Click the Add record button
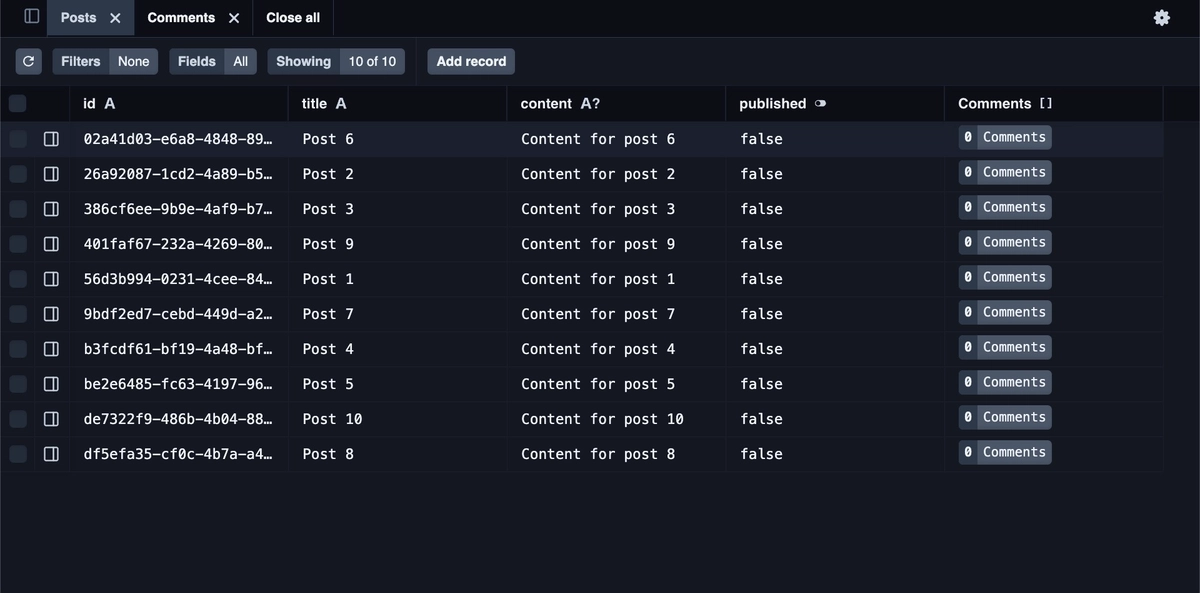Viewport: 1200px width, 593px height. pos(470,61)
